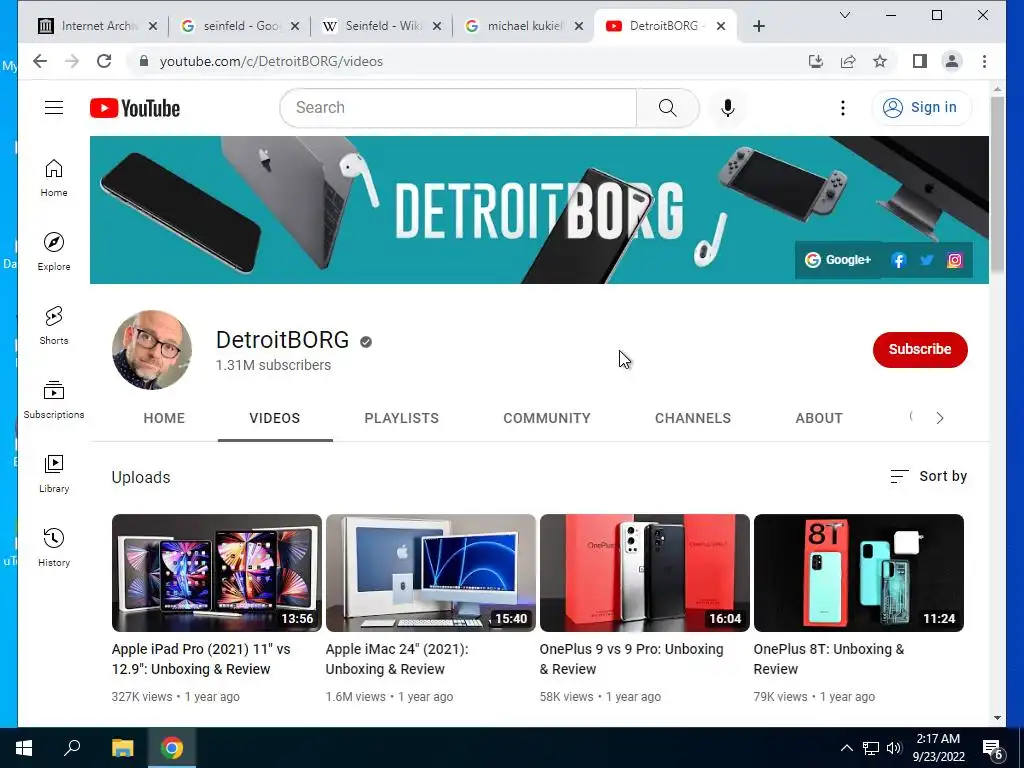Screen dimensions: 1024x768
Task: Open Windows Start menu
Action: pos(24,748)
